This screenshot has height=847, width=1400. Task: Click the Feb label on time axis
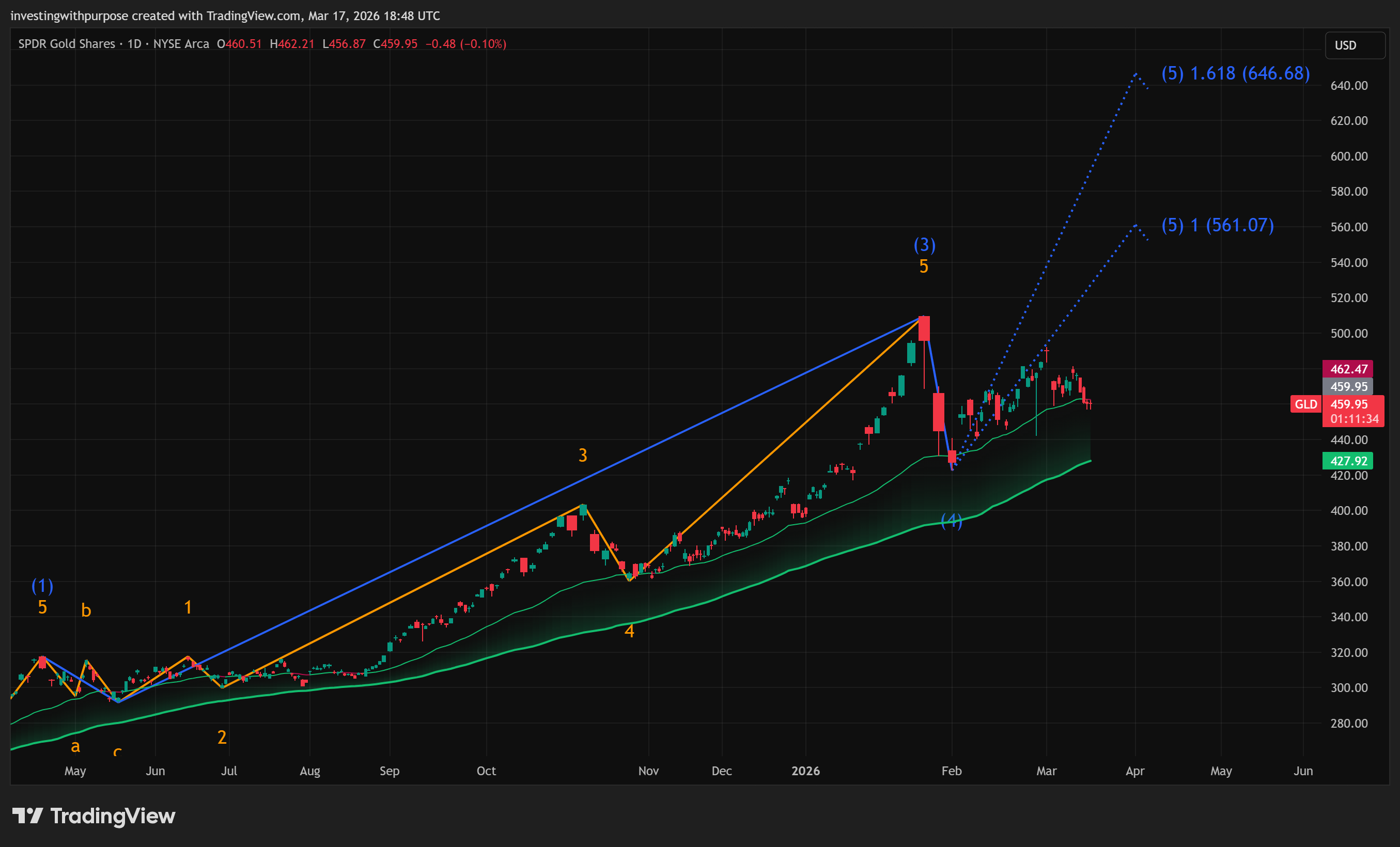[x=951, y=771]
